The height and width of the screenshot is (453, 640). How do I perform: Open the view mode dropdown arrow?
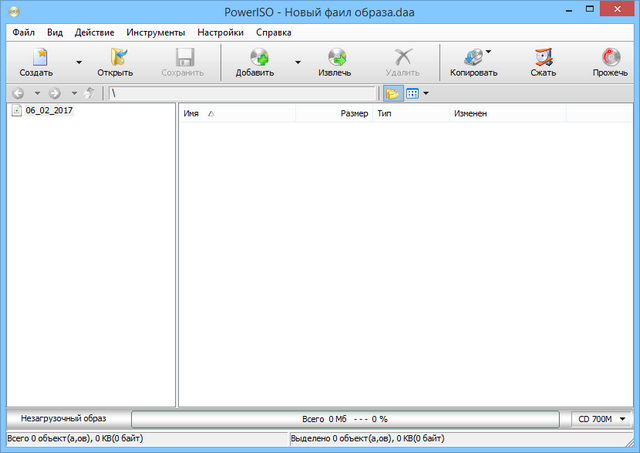(426, 93)
